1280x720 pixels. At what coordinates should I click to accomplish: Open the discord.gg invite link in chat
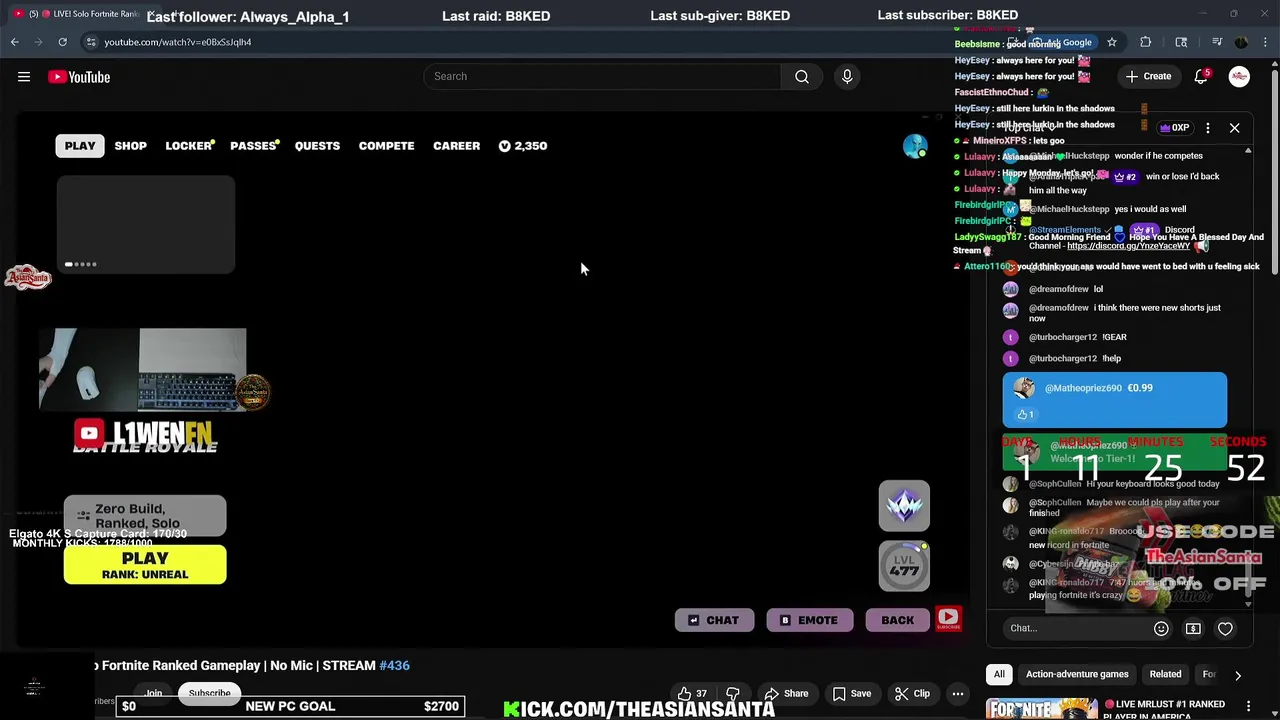(x=1128, y=246)
